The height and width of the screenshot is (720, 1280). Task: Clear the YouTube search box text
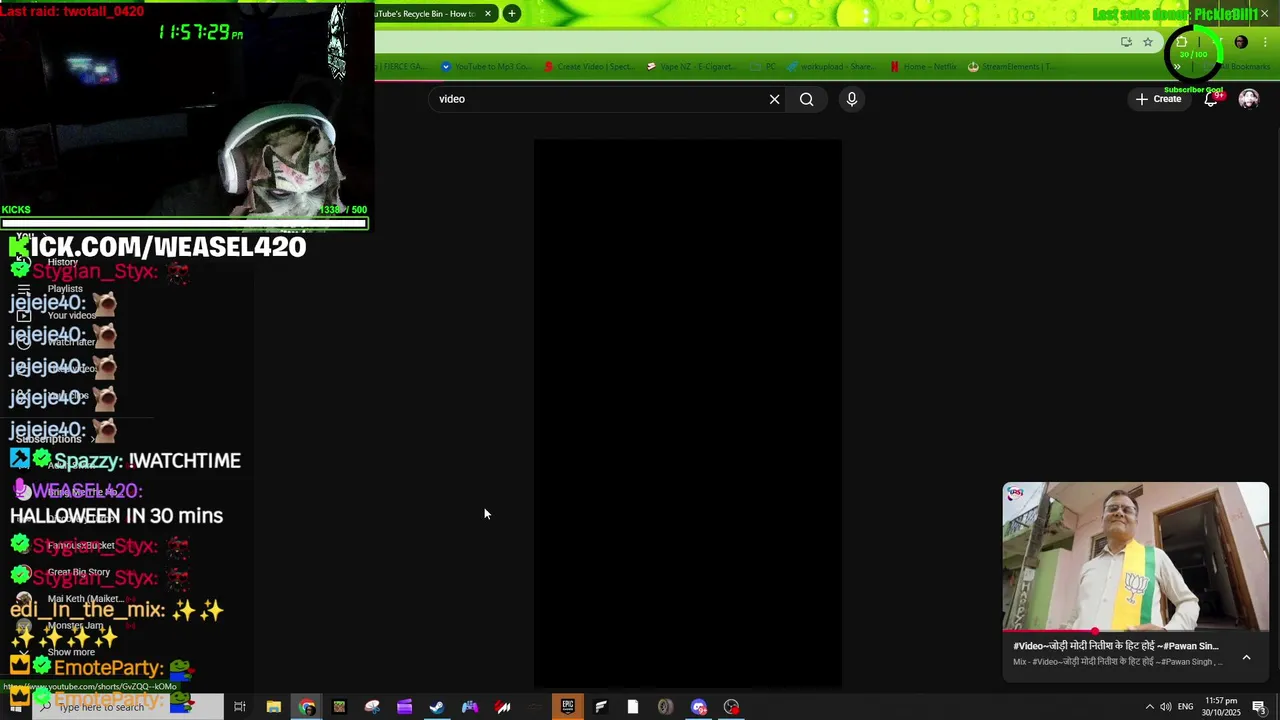[x=774, y=99]
